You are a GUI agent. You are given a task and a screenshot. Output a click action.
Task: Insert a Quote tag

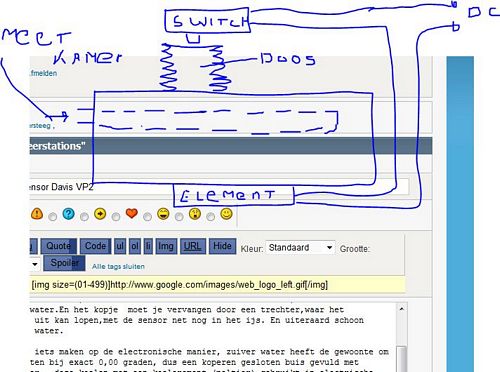tap(59, 246)
